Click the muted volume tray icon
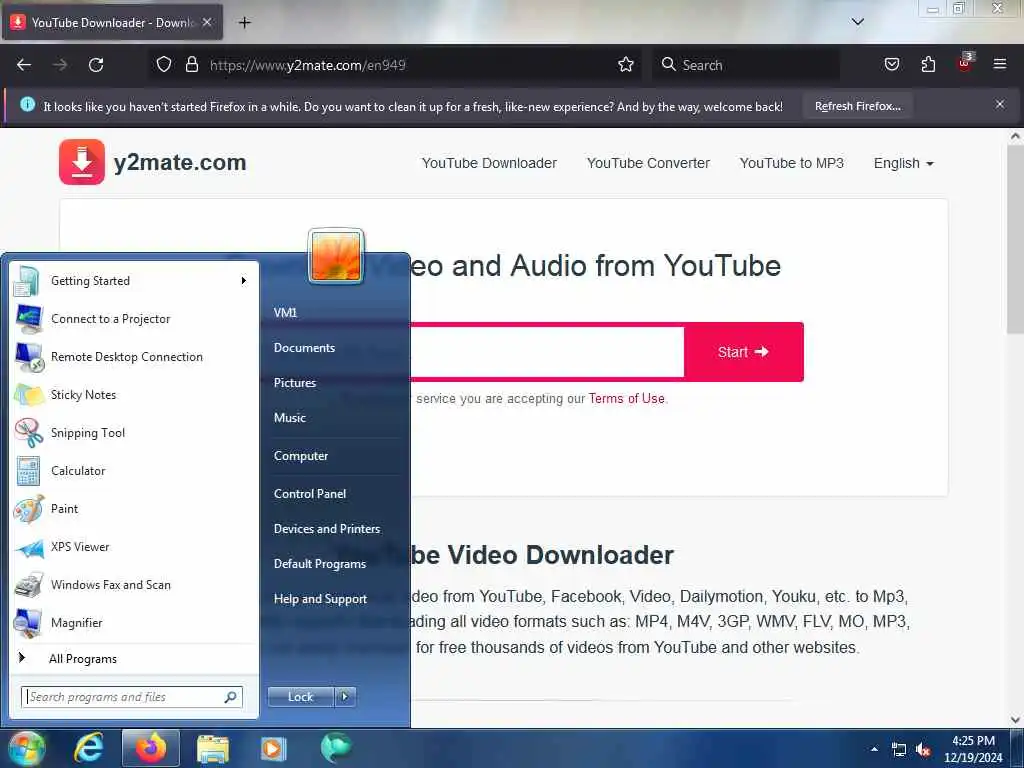This screenshot has height=768, width=1024. [923, 750]
